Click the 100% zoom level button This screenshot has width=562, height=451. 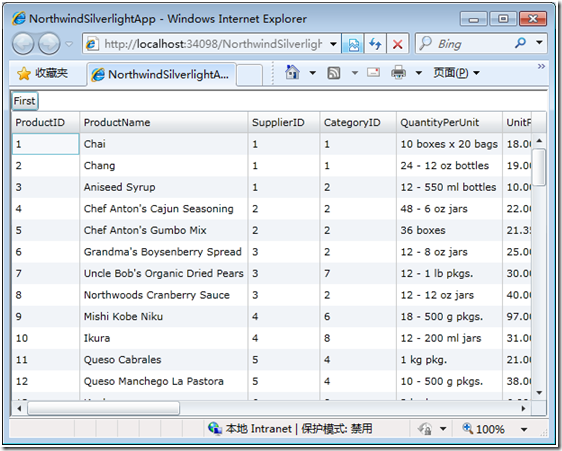click(483, 429)
